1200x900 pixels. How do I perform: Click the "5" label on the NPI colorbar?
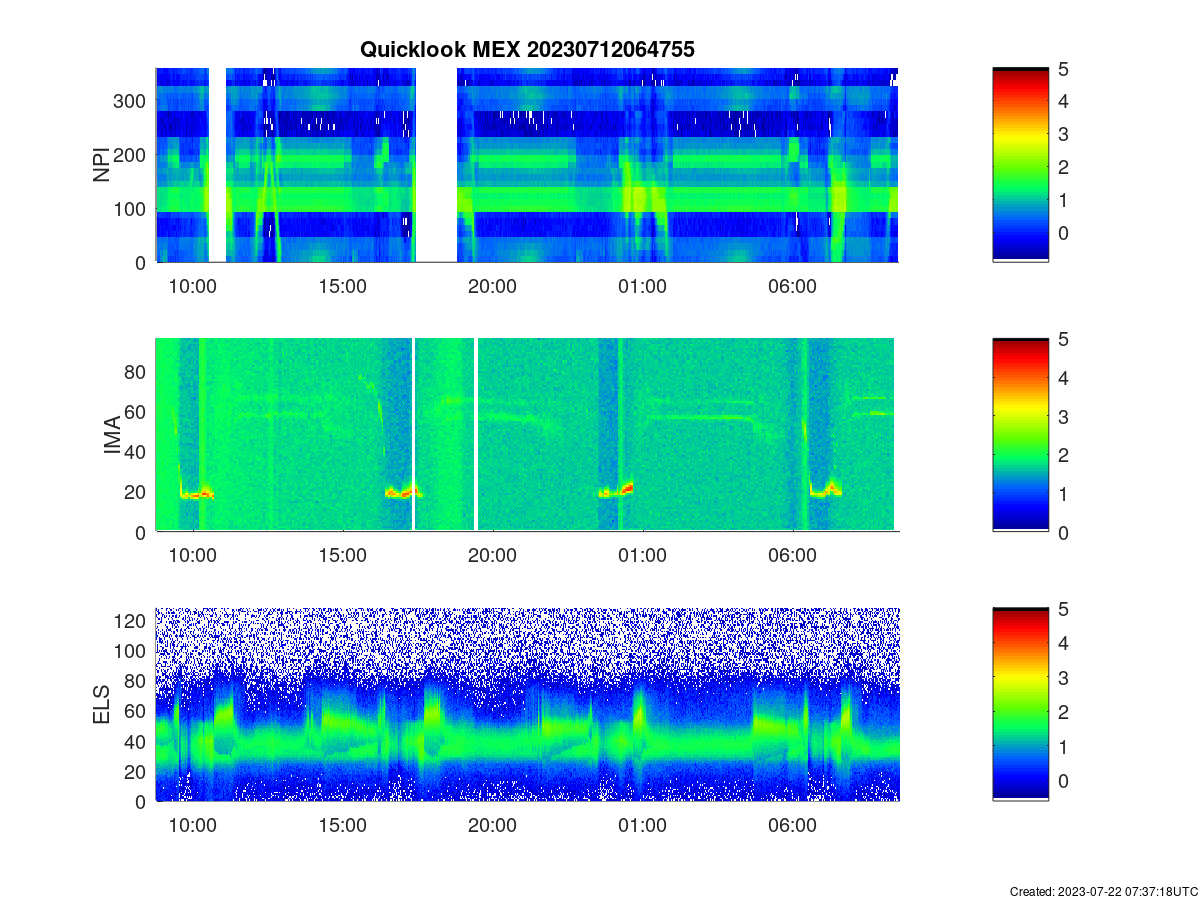(1064, 69)
